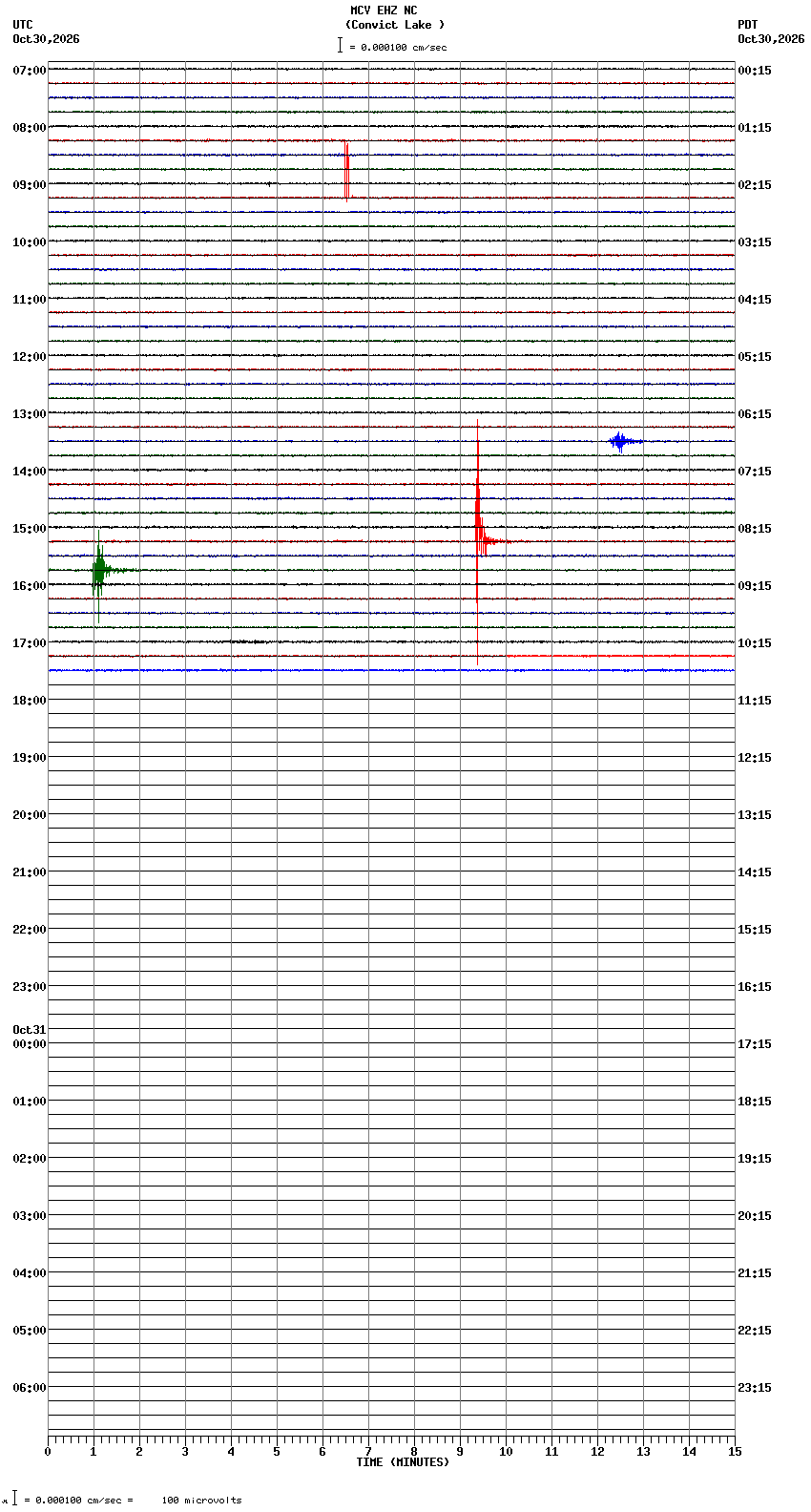Select the '16:00' UTC row label
The image size is (811, 1512).
[30, 586]
